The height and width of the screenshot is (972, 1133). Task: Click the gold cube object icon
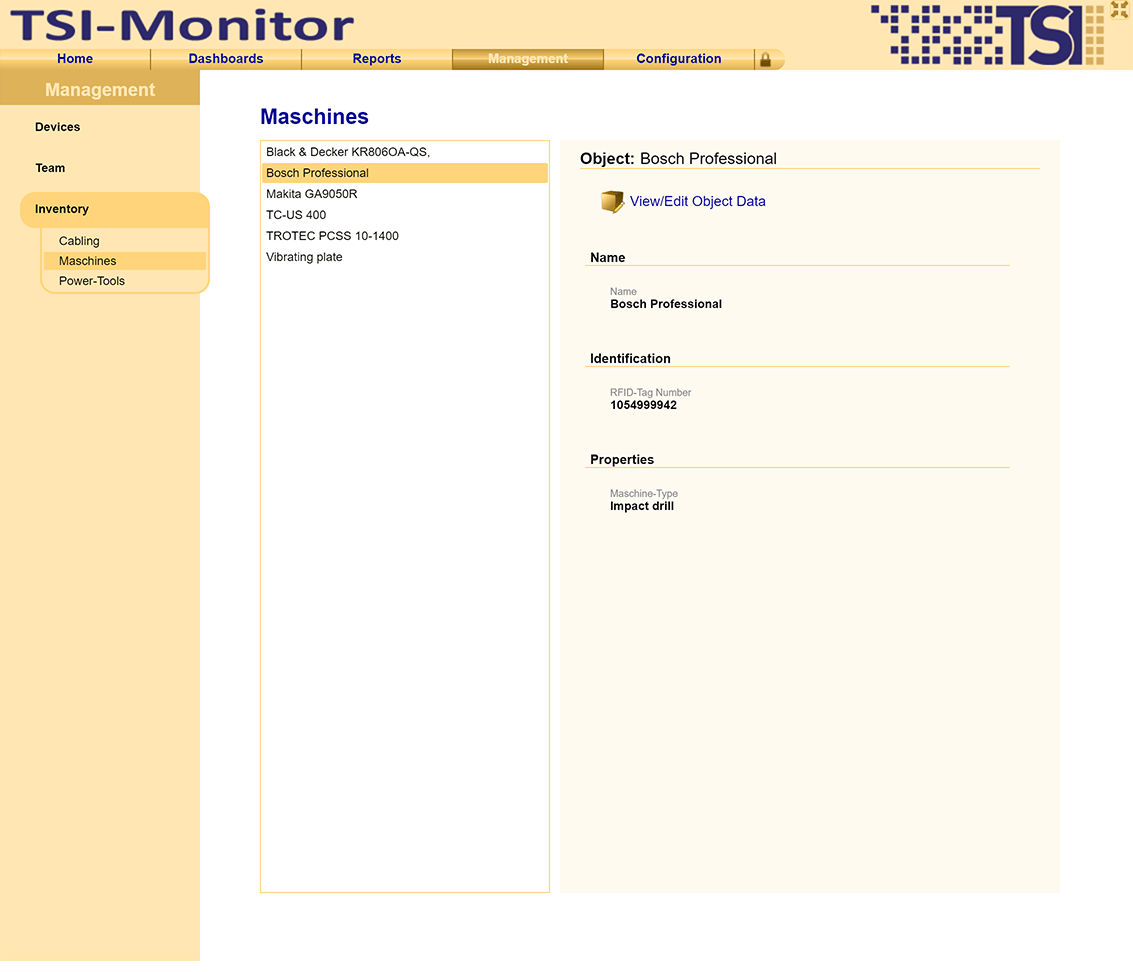612,202
